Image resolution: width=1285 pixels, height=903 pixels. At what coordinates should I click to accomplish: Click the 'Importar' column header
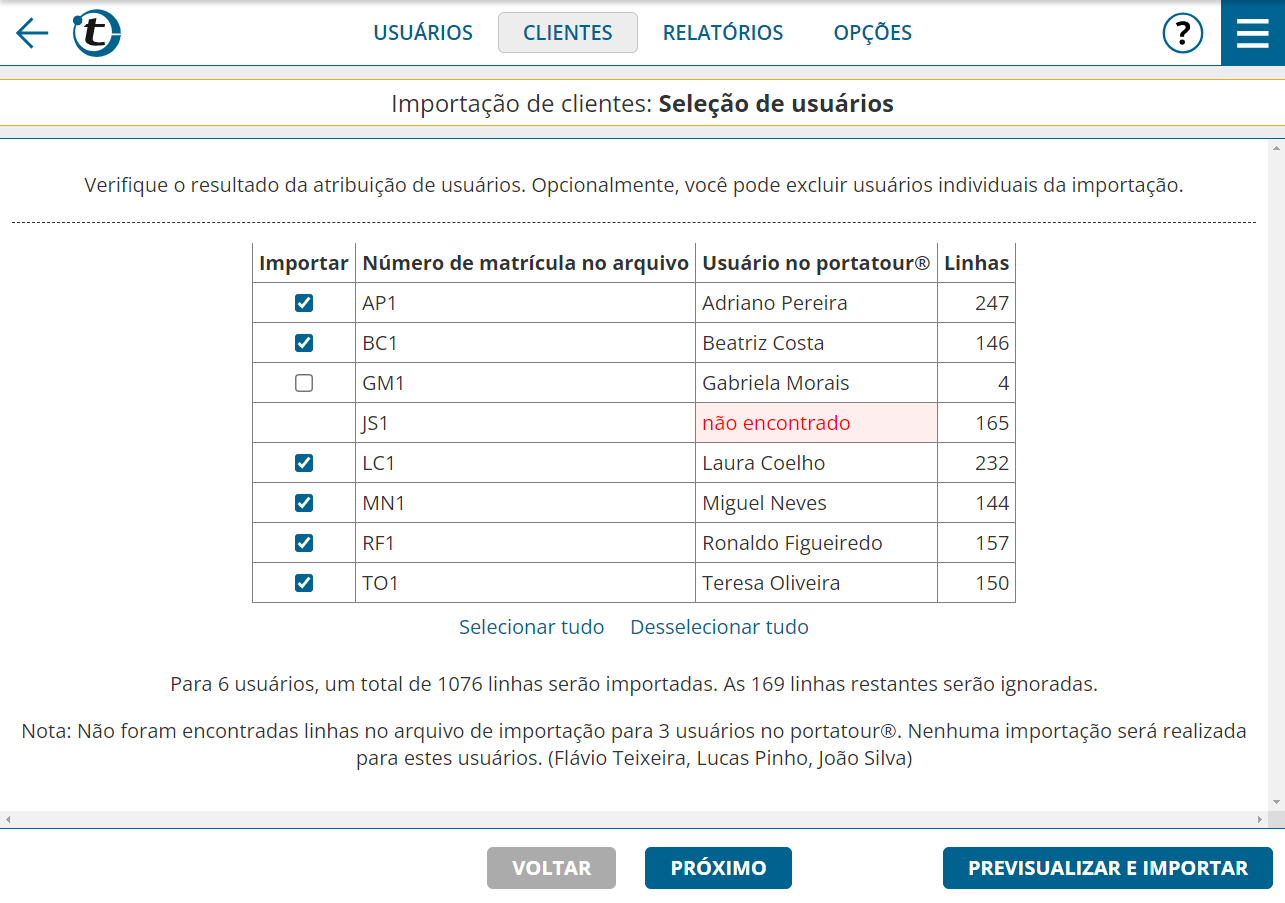click(304, 263)
